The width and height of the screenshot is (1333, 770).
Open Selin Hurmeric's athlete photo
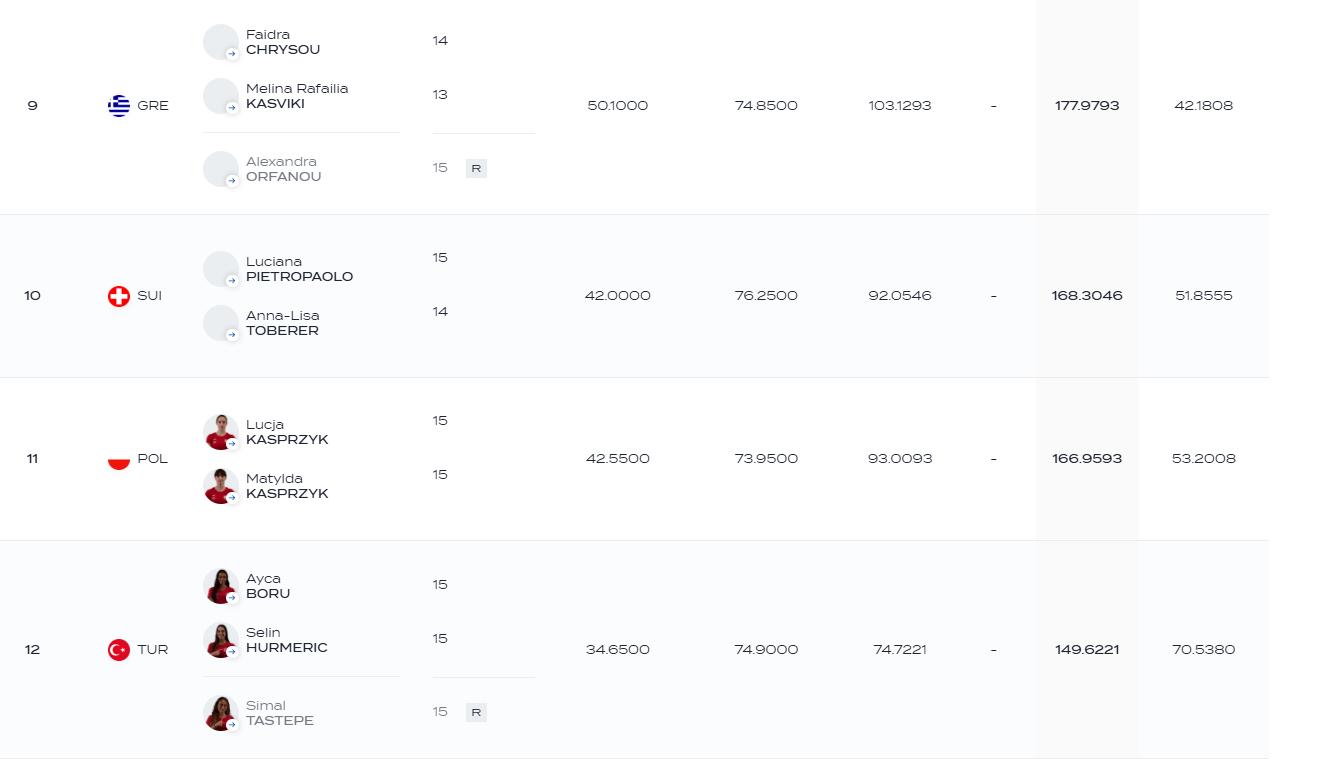(x=221, y=640)
